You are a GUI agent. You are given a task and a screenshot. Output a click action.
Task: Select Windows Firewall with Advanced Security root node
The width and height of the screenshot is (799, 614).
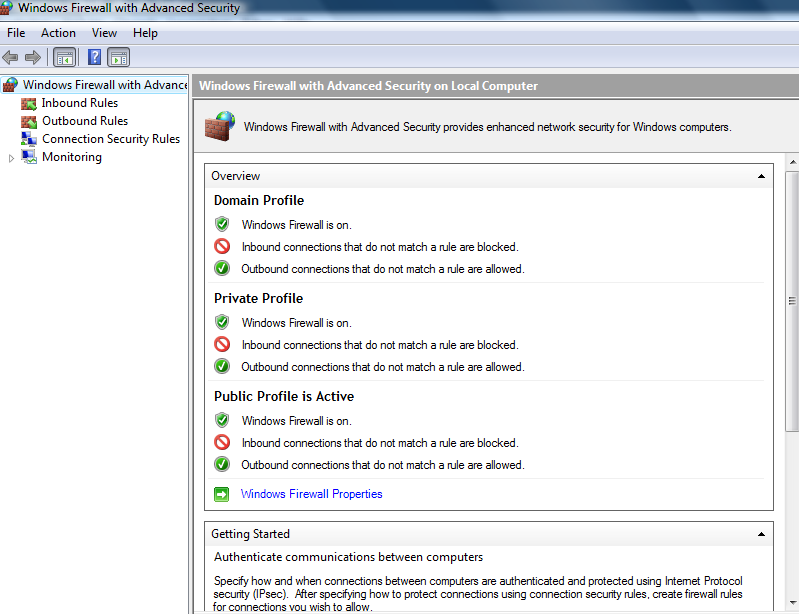(x=105, y=85)
